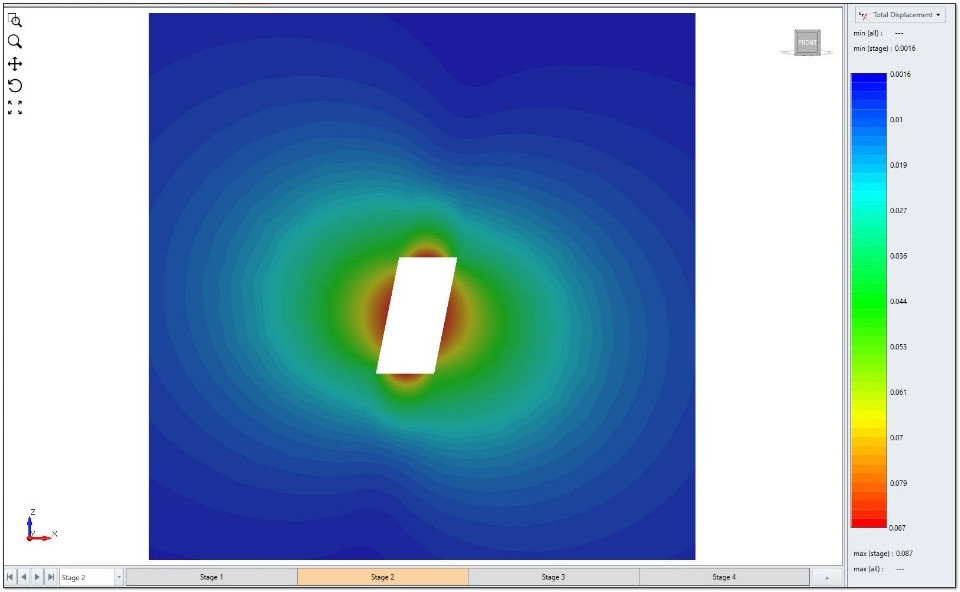Expand the Stage 2 combo box
The image size is (960, 592).
[119, 577]
